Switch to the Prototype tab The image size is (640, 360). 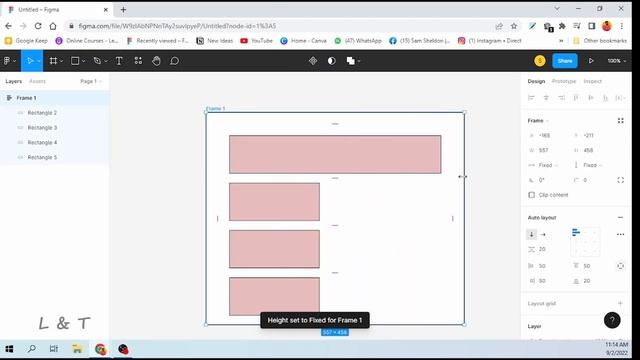564,81
